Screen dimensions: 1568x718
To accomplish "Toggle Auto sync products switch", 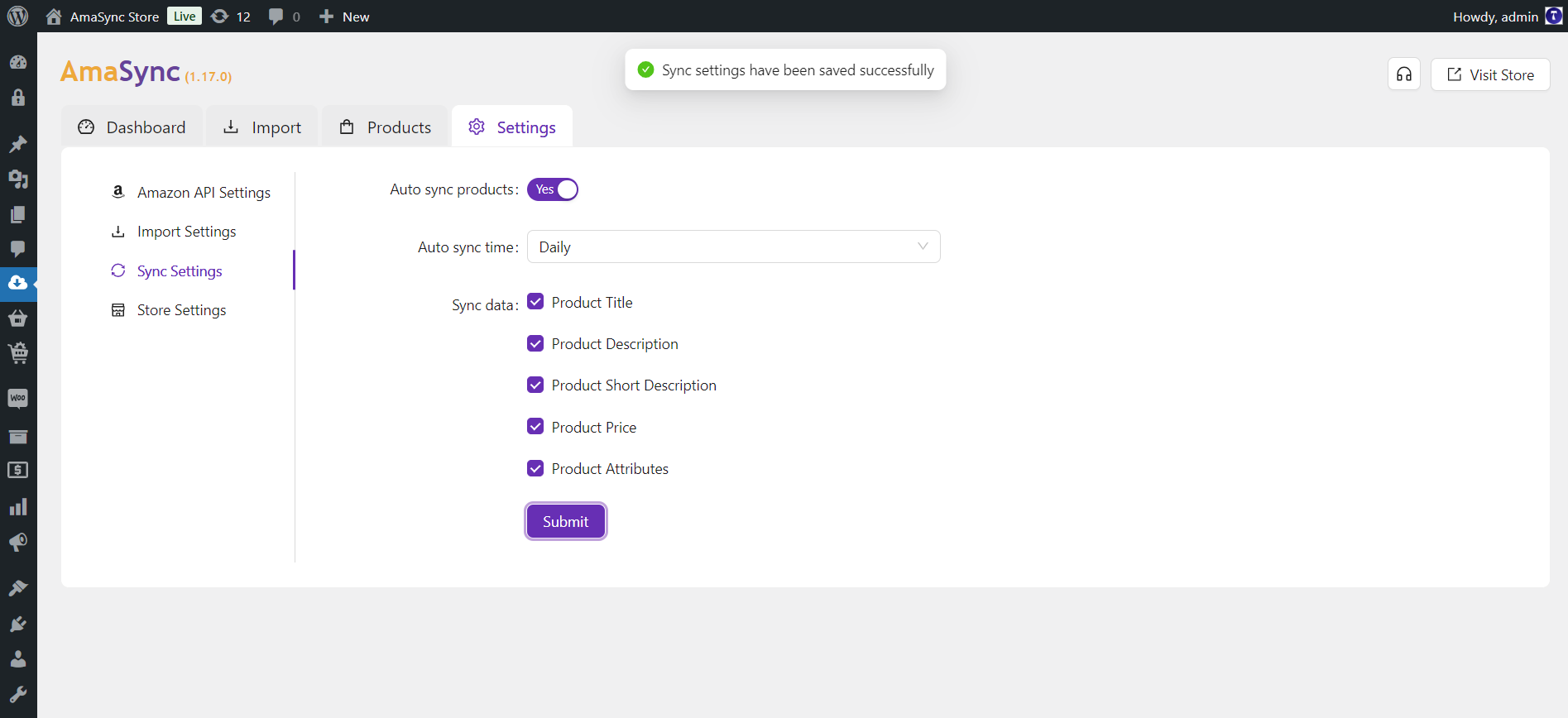I will [x=553, y=189].
